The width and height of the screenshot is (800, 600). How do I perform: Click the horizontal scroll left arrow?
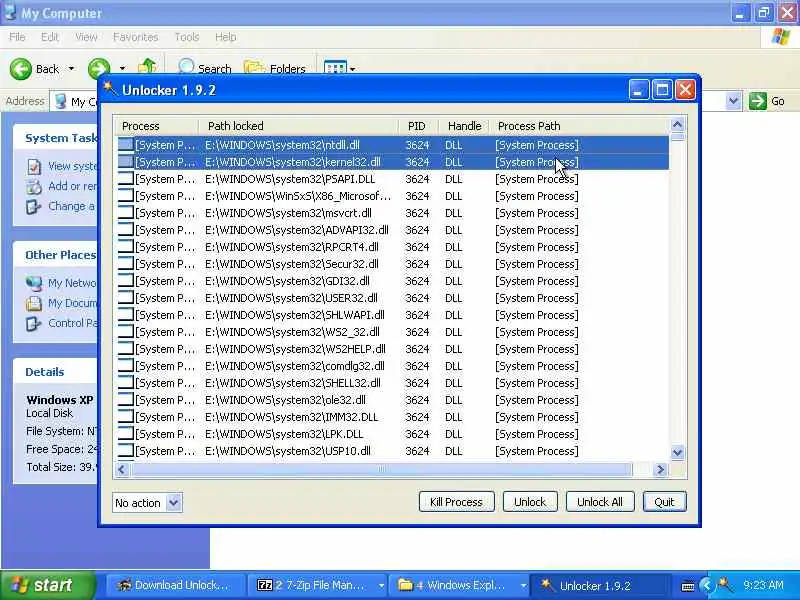(121, 469)
